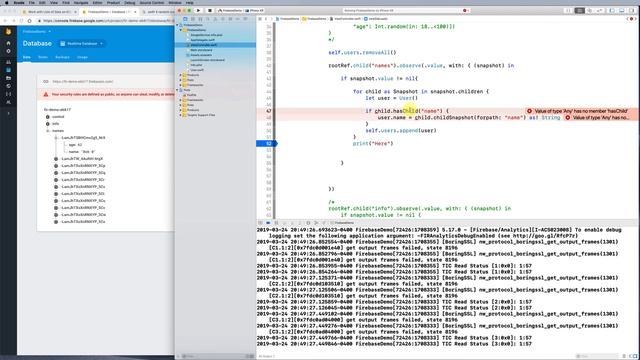Open the Xcode scheme and device selector
Viewport: 640px width, 360px height.
coord(241,10)
